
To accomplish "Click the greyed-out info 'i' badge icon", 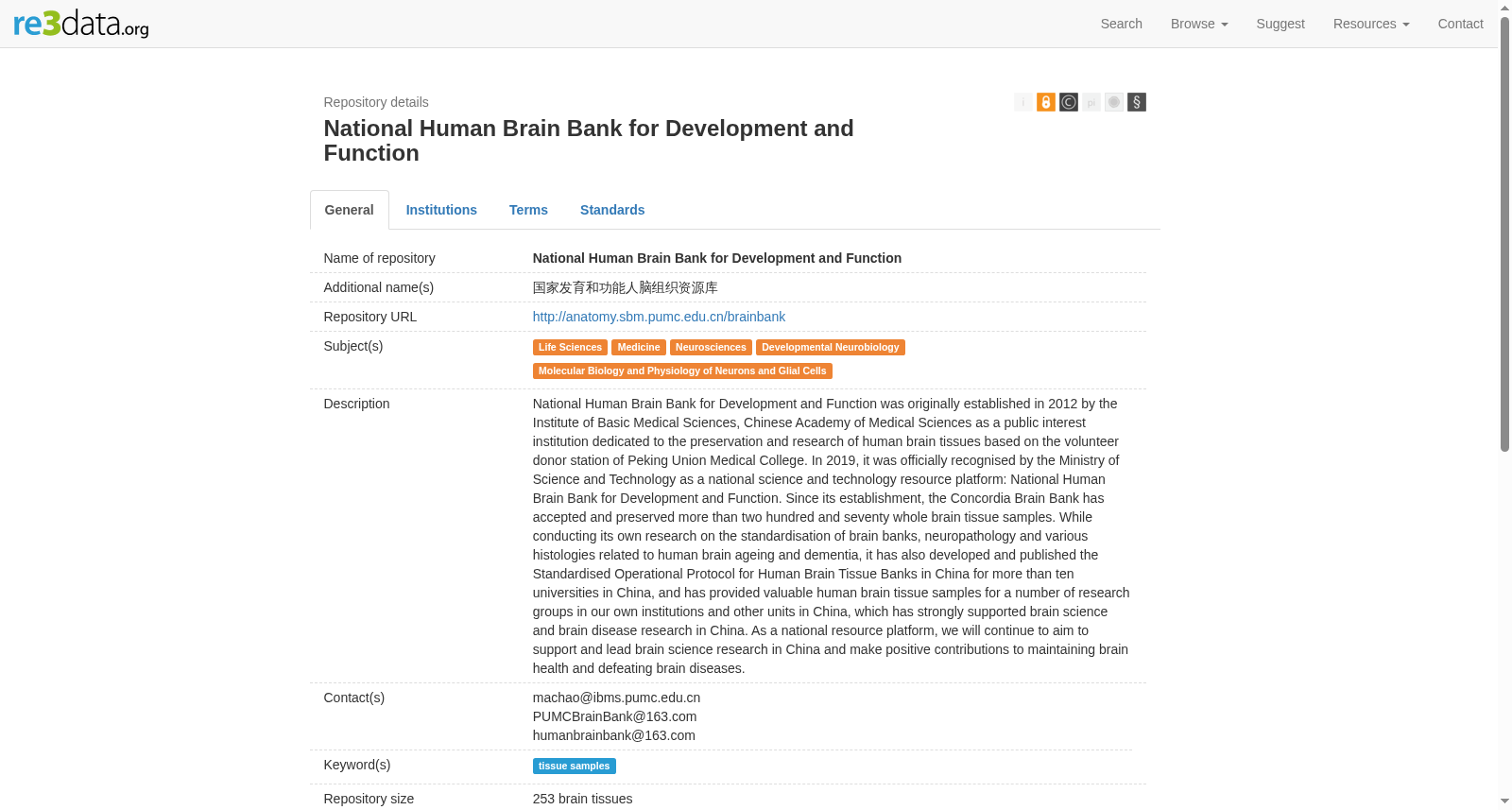I will [1023, 102].
